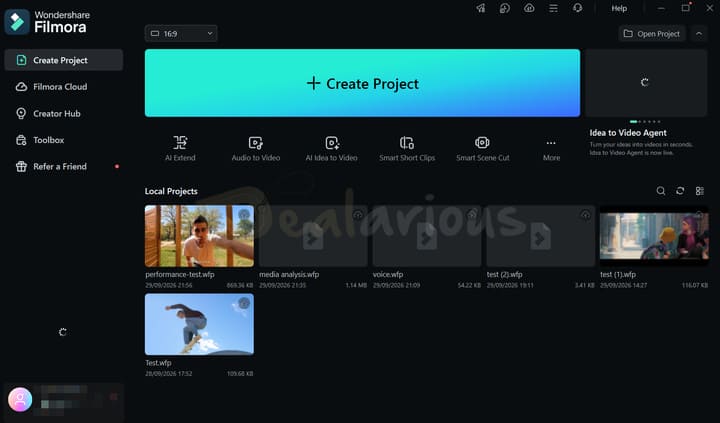This screenshot has height=423, width=720.
Task: Open the Idea to Video Agent promo
Action: tap(628, 133)
